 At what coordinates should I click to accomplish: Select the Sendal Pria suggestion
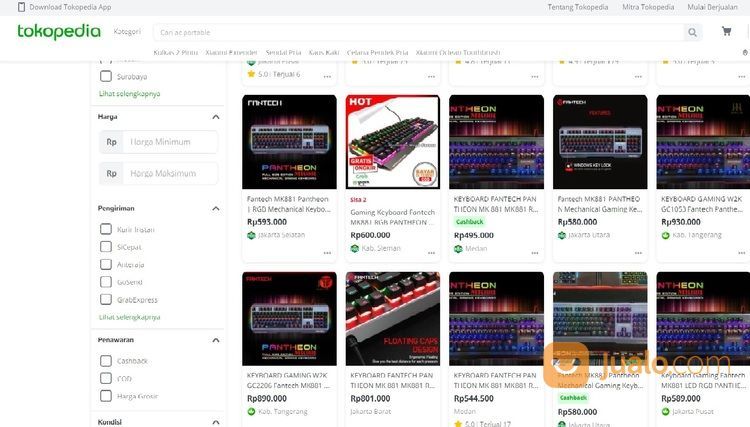pyautogui.click(x=284, y=52)
